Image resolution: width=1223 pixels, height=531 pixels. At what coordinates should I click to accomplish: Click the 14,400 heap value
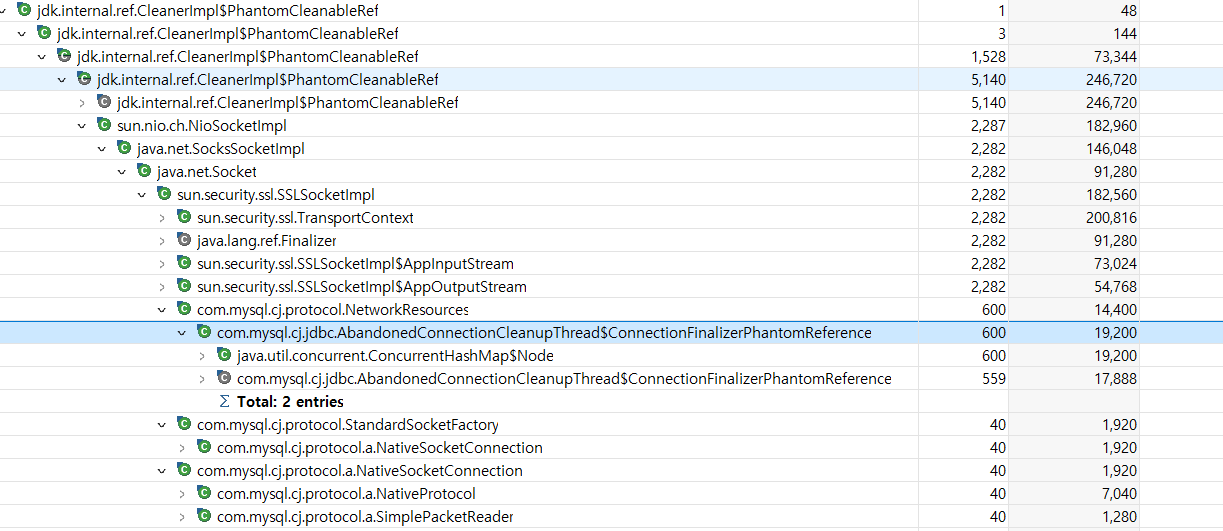click(1115, 309)
